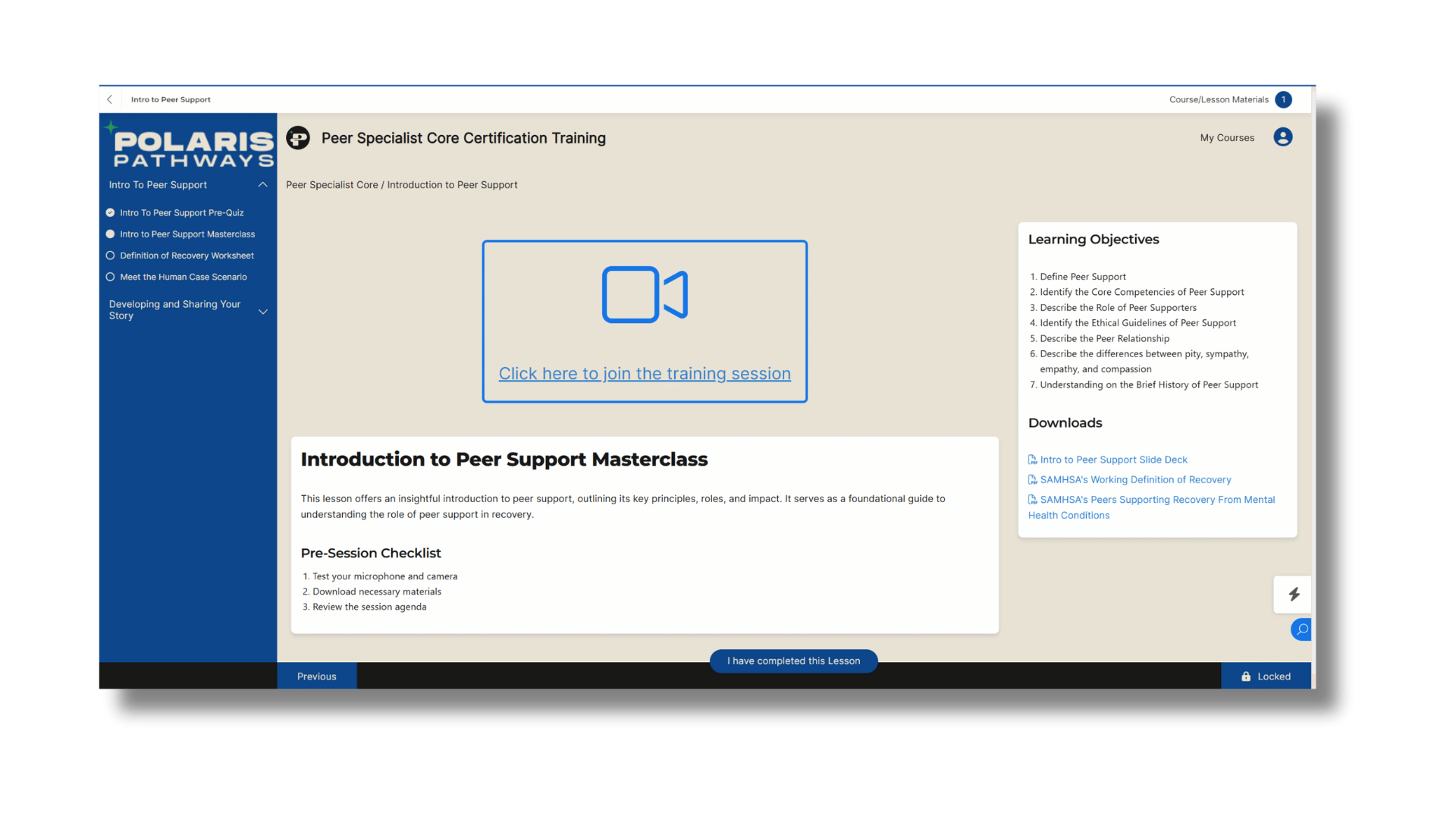Click the Course/Lesson Materials count badge

point(1283,99)
